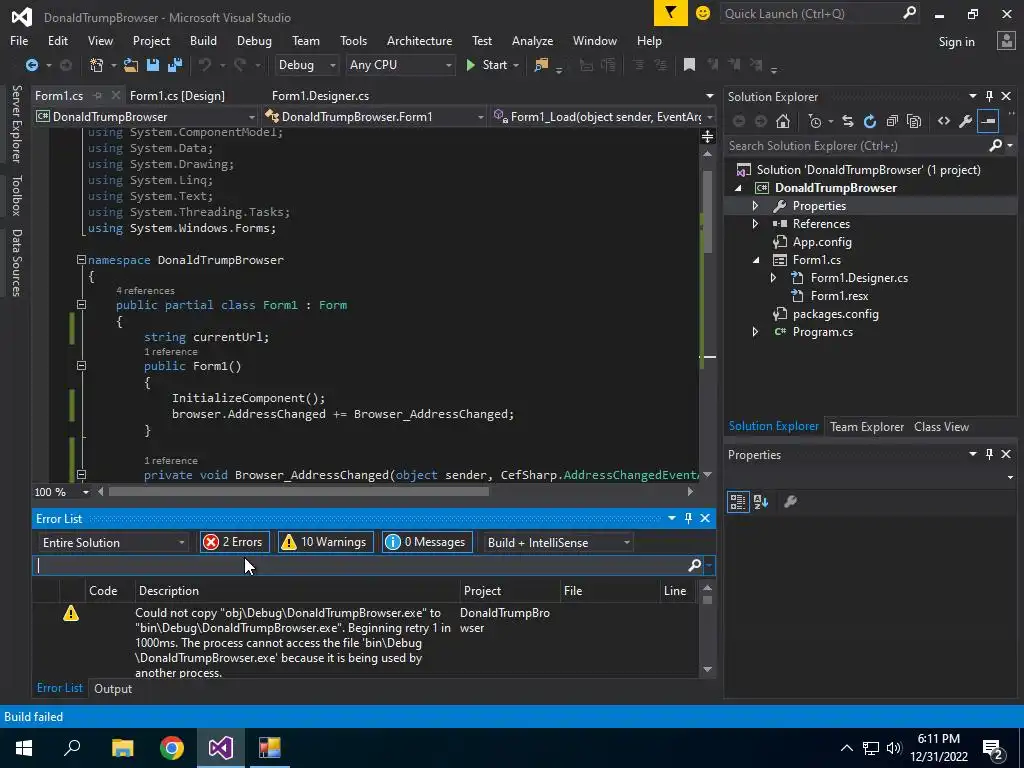
Task: Click the Solution Explorer search magnifier icon
Action: click(995, 146)
